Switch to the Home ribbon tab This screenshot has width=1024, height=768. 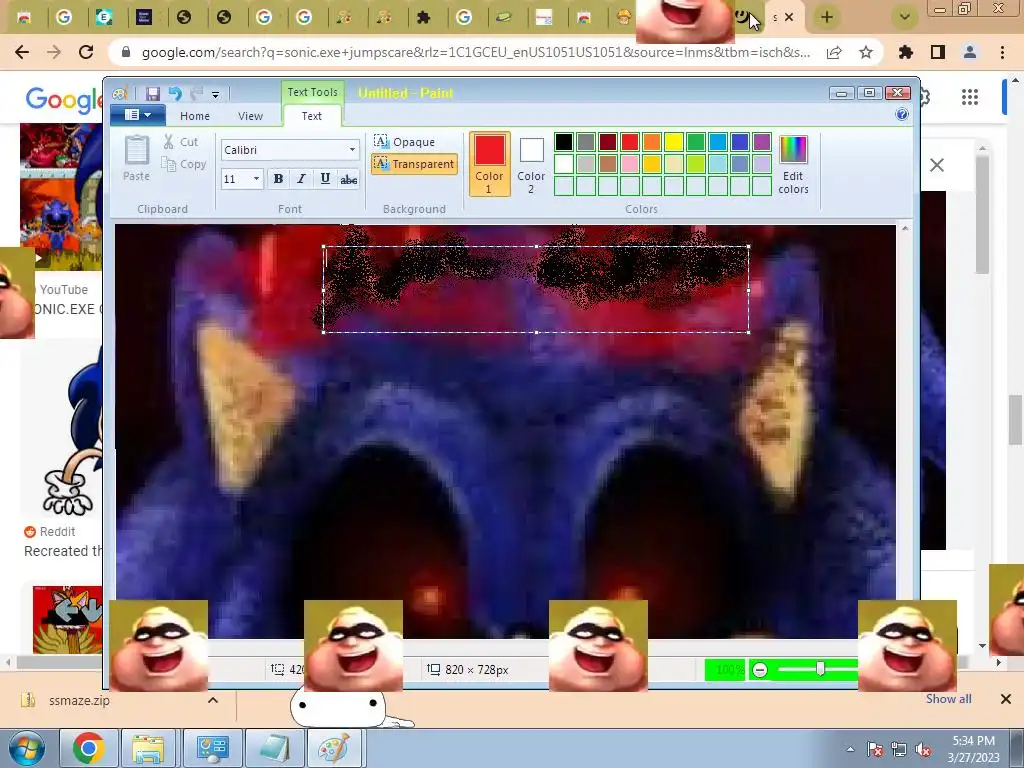click(195, 116)
